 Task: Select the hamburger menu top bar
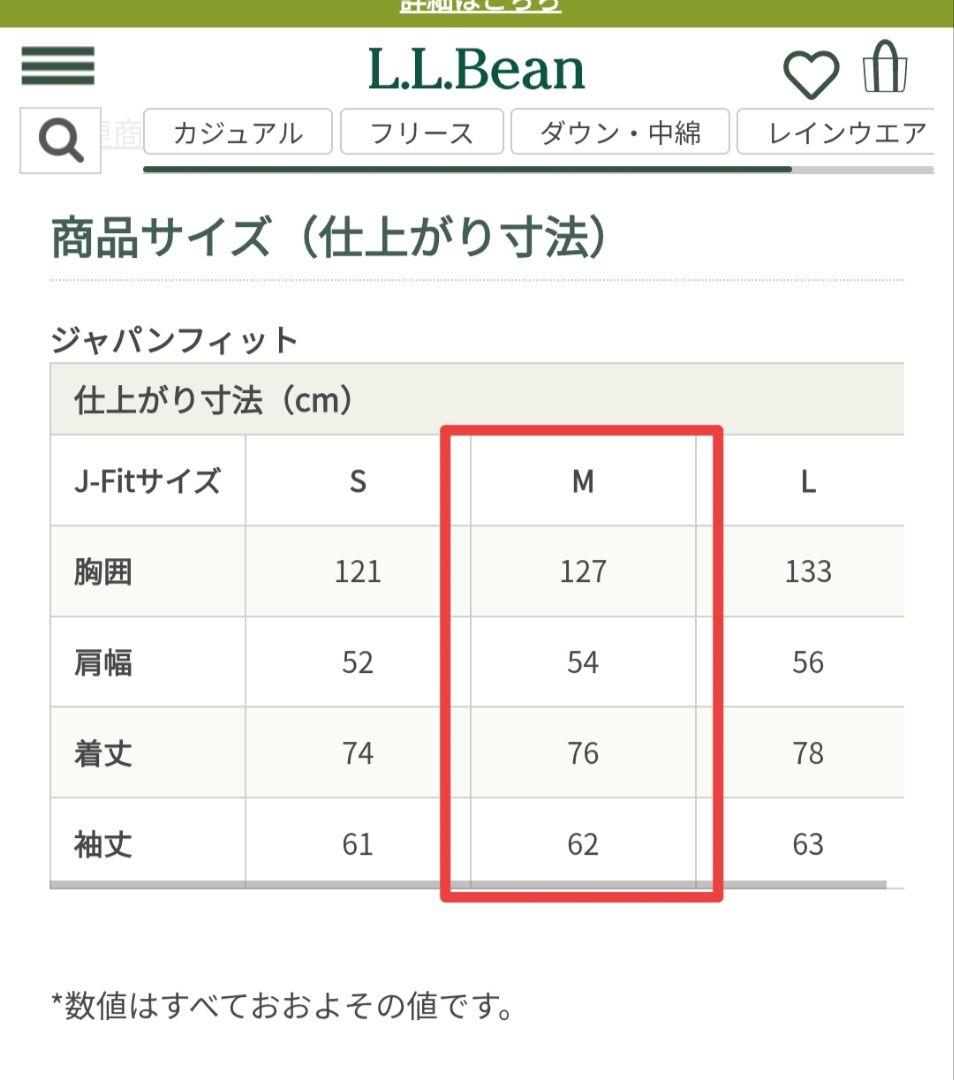pos(58,50)
